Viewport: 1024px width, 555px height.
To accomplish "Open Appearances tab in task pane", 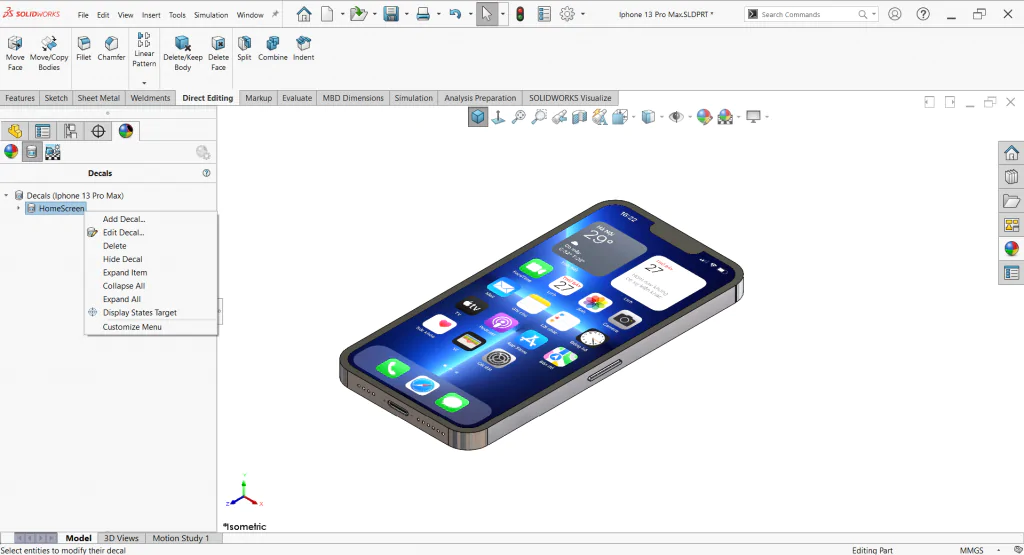I will pyautogui.click(x=1012, y=249).
